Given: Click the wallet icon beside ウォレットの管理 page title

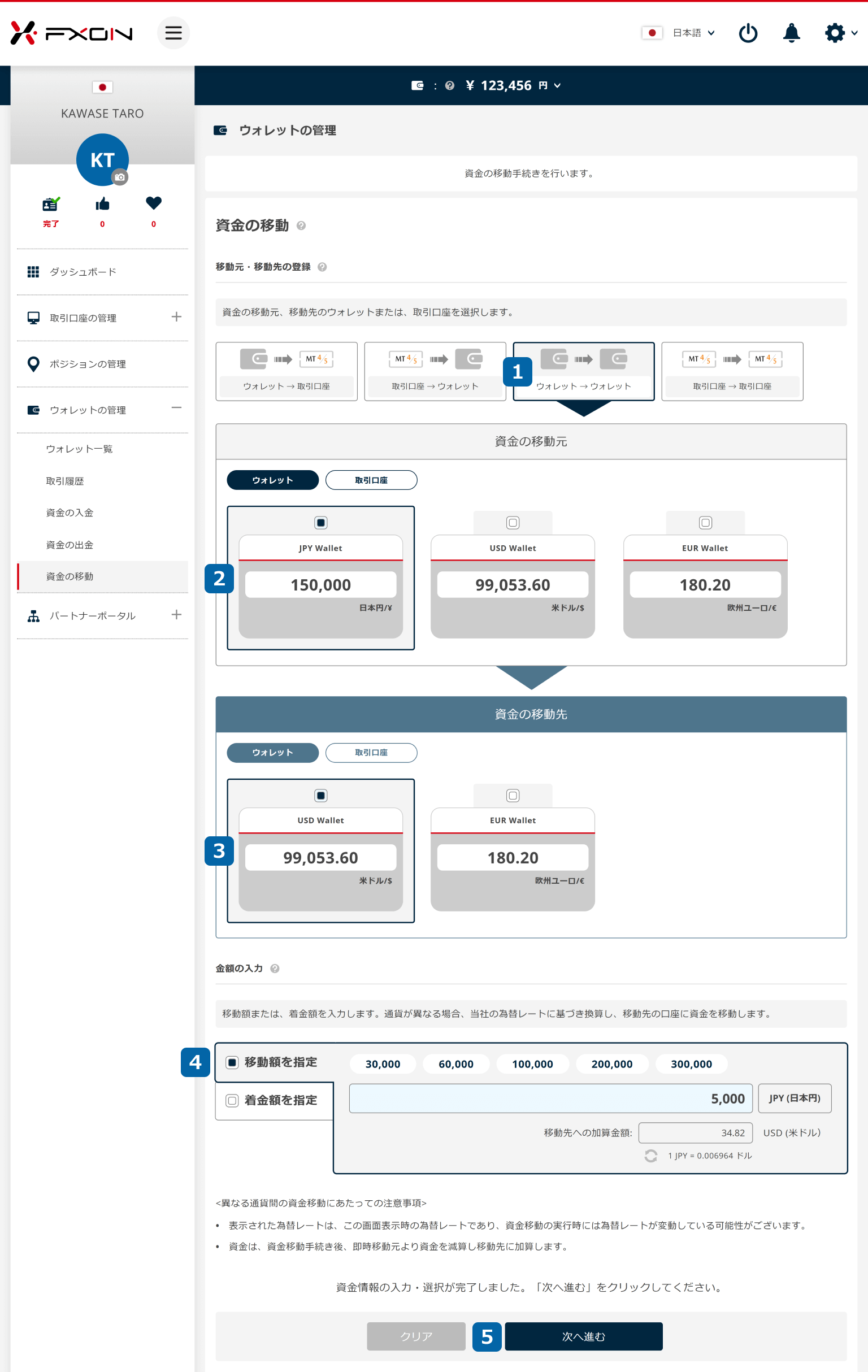Looking at the screenshot, I should 220,131.
